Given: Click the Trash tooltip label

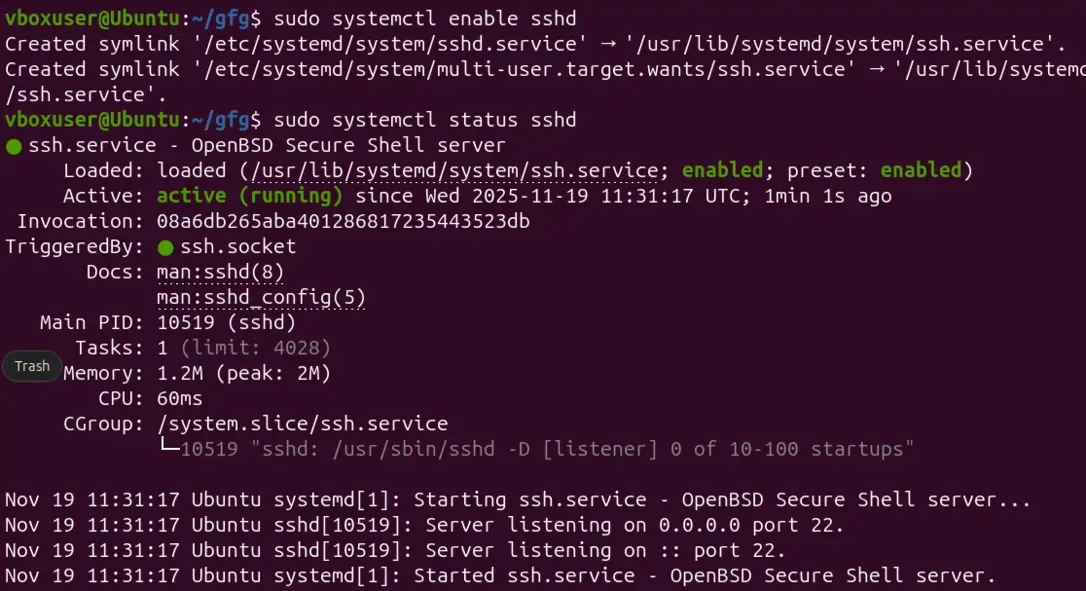Looking at the screenshot, I should 32,366.
